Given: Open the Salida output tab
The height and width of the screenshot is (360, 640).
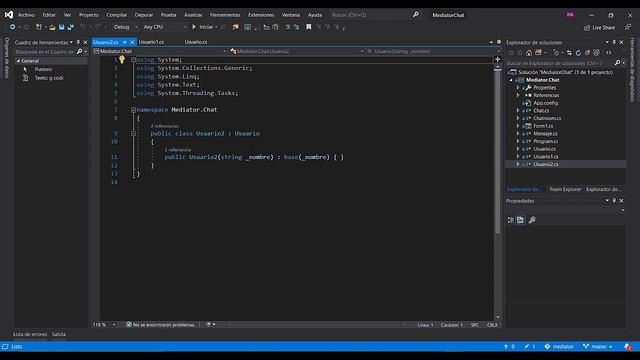Looking at the screenshot, I should point(59,334).
